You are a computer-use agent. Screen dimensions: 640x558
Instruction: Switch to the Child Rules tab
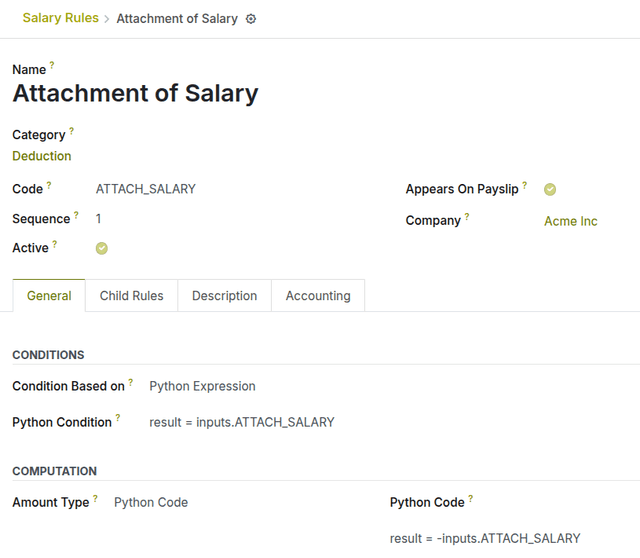(131, 296)
